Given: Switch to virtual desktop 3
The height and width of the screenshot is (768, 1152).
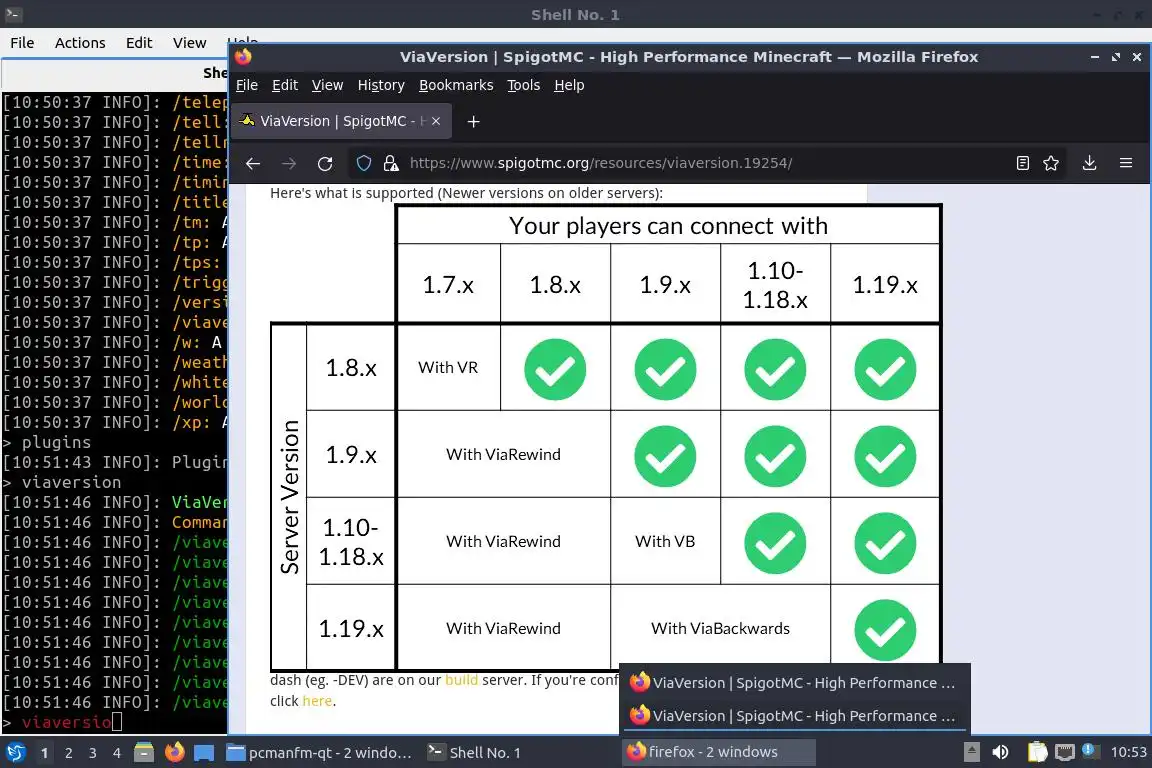Looking at the screenshot, I should click(x=93, y=753).
